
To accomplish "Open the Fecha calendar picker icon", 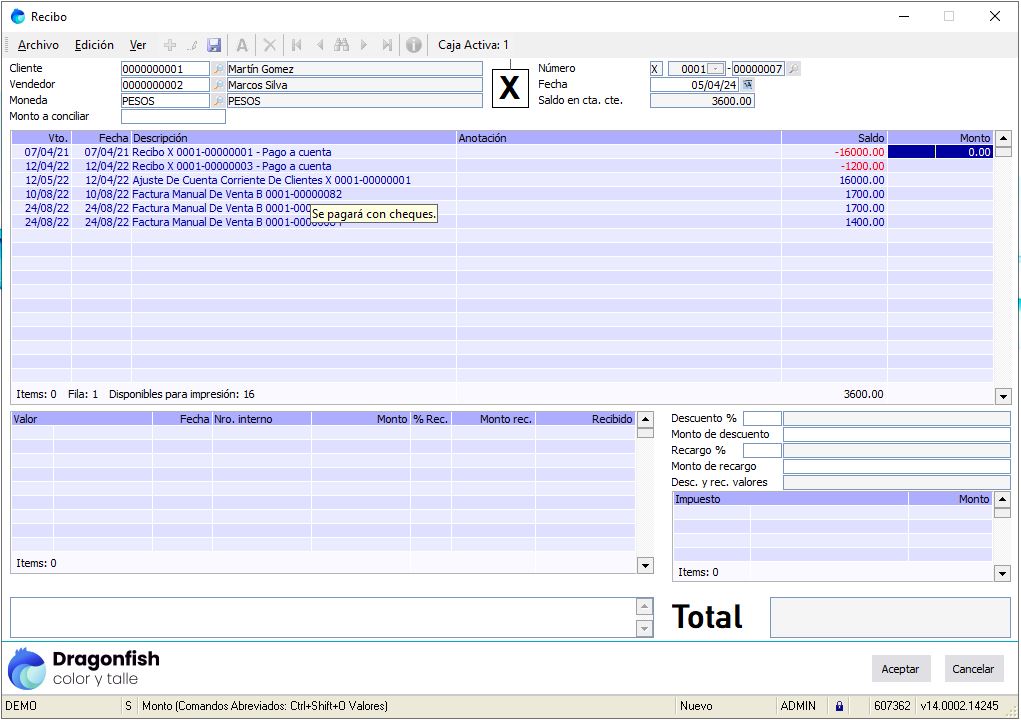I will click(748, 85).
